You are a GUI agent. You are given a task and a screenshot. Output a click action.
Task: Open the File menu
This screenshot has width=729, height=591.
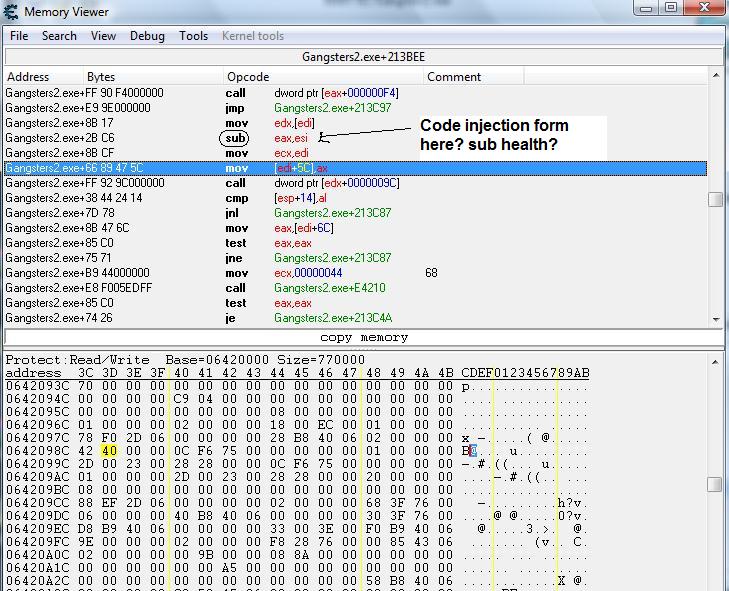click(x=19, y=36)
